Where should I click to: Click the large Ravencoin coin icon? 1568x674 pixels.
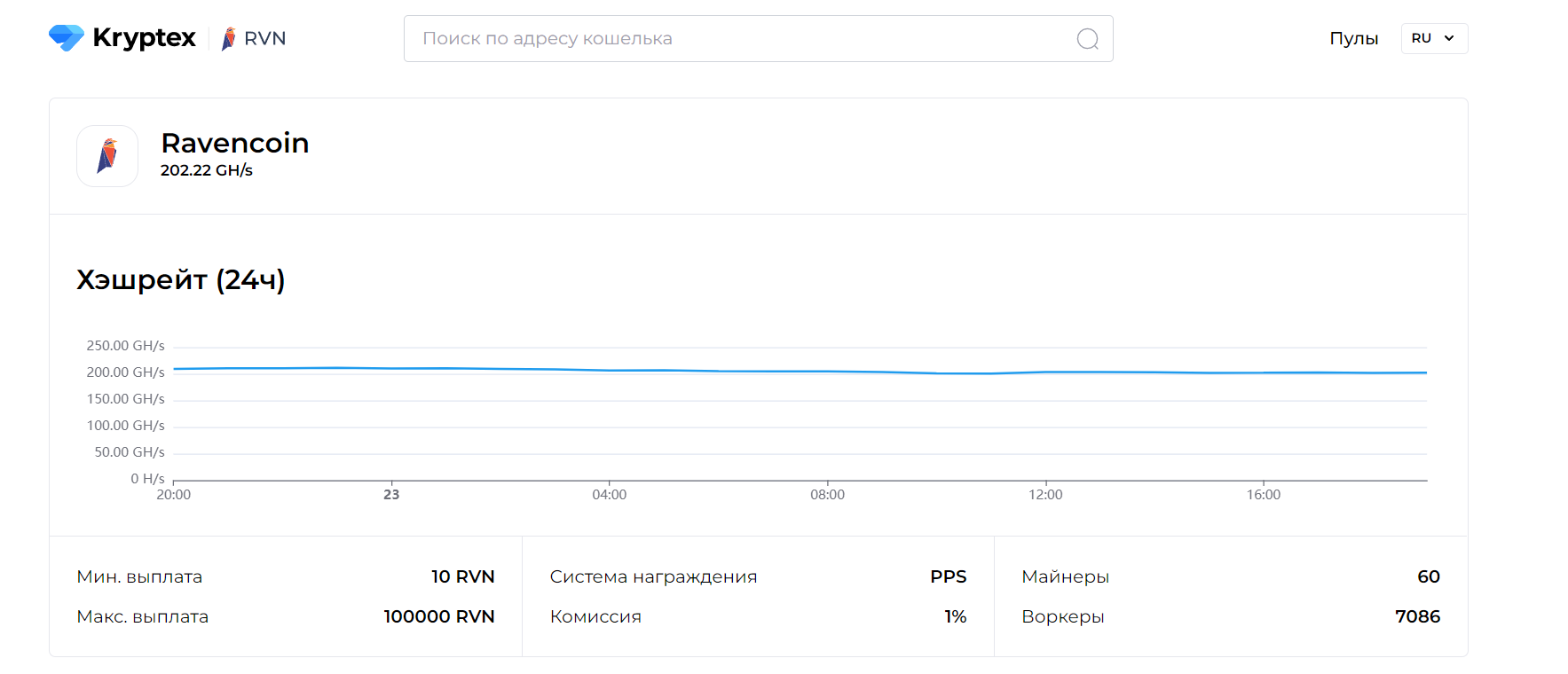tap(107, 156)
